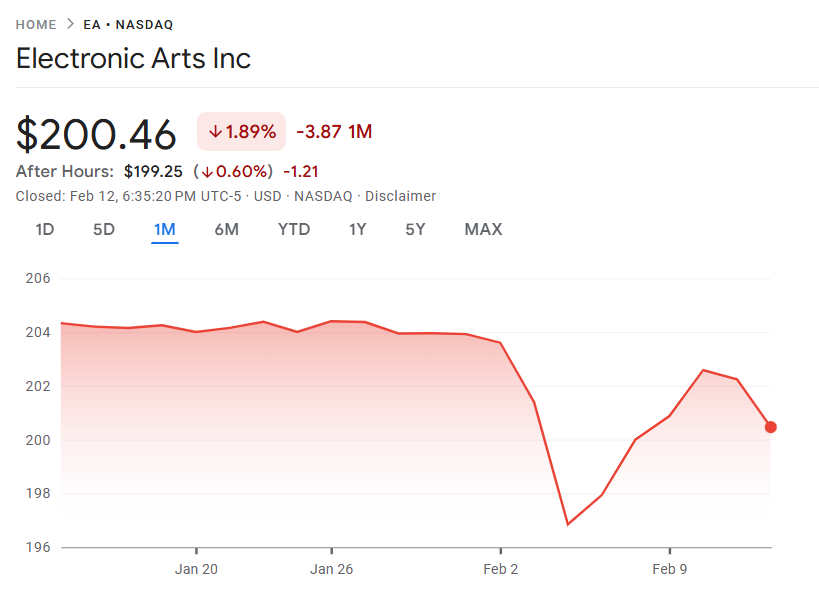Click the red endpoint dot on chart
The height and width of the screenshot is (591, 819).
(x=770, y=427)
